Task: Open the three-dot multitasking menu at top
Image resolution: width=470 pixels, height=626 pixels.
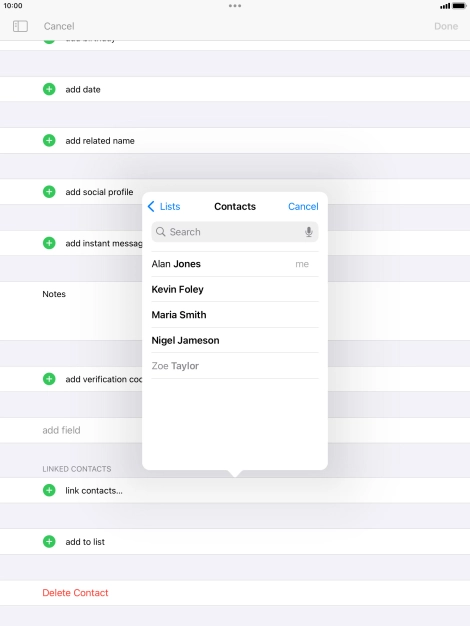Action: pyautogui.click(x=235, y=6)
